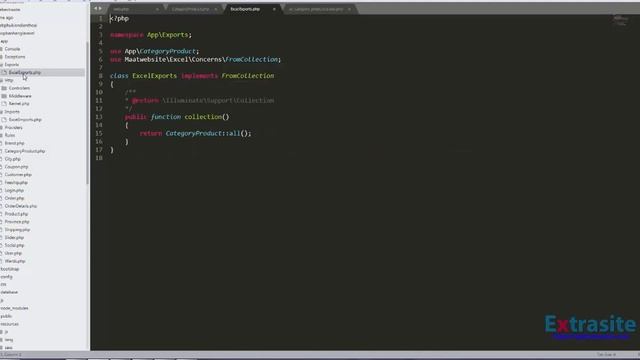The width and height of the screenshot is (640, 360).
Task: Open Feeship.php in sidebar
Action: [16, 182]
